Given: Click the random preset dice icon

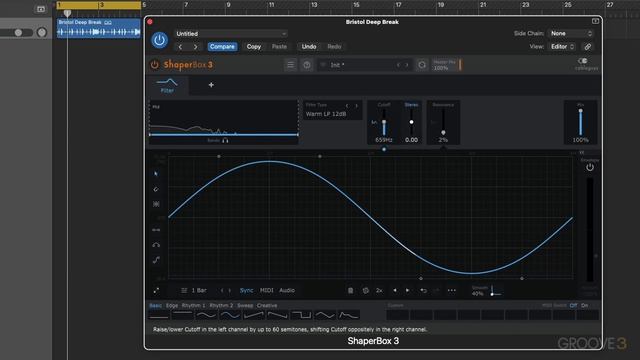Looking at the screenshot, I should [x=422, y=65].
